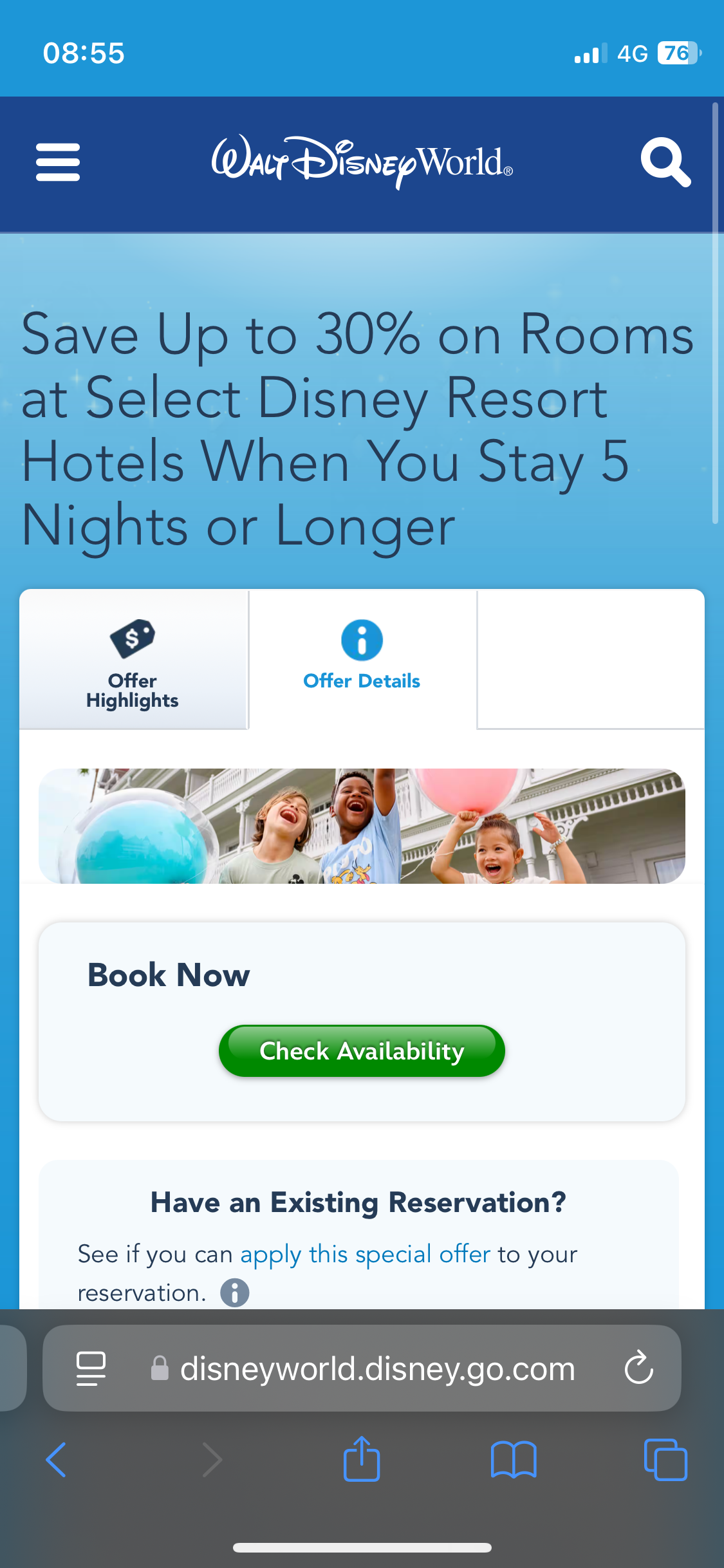This screenshot has width=724, height=1568.
Task: Click the Check Availability button
Action: (362, 1051)
